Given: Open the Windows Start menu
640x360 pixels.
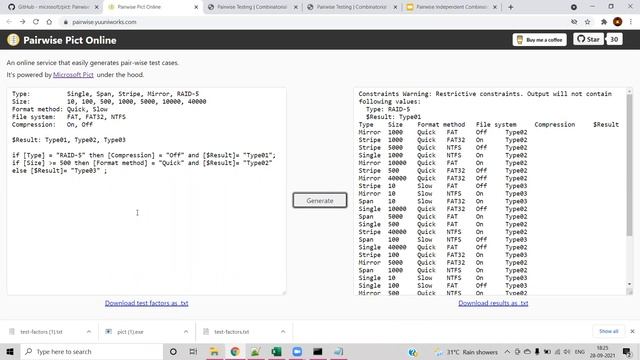Looking at the screenshot, I should [10, 351].
